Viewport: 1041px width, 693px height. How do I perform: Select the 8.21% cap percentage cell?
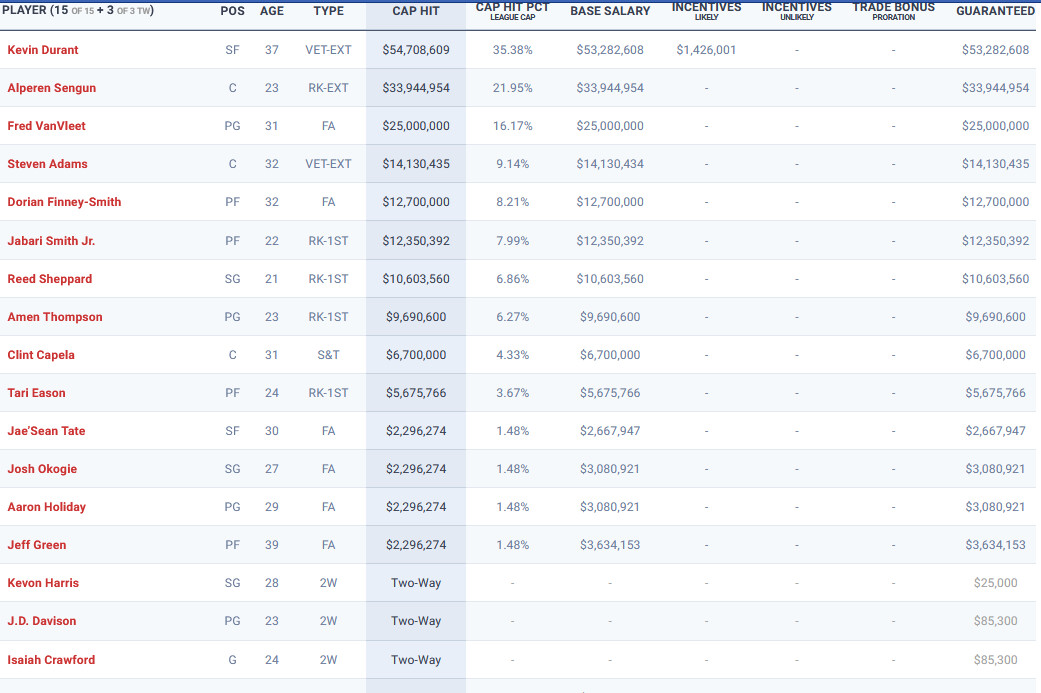coord(513,202)
